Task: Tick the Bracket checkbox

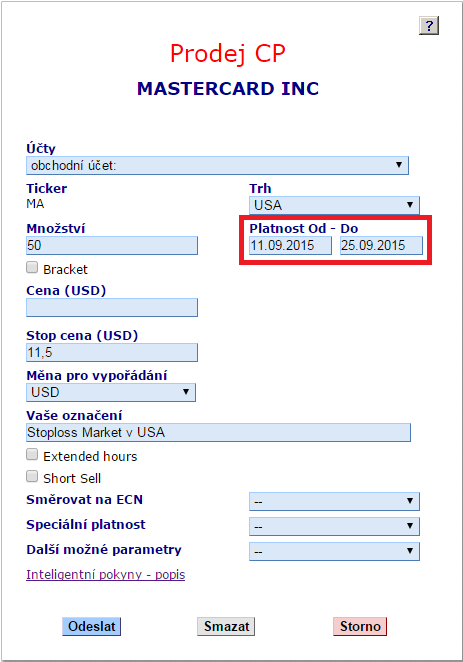Action: point(32,267)
